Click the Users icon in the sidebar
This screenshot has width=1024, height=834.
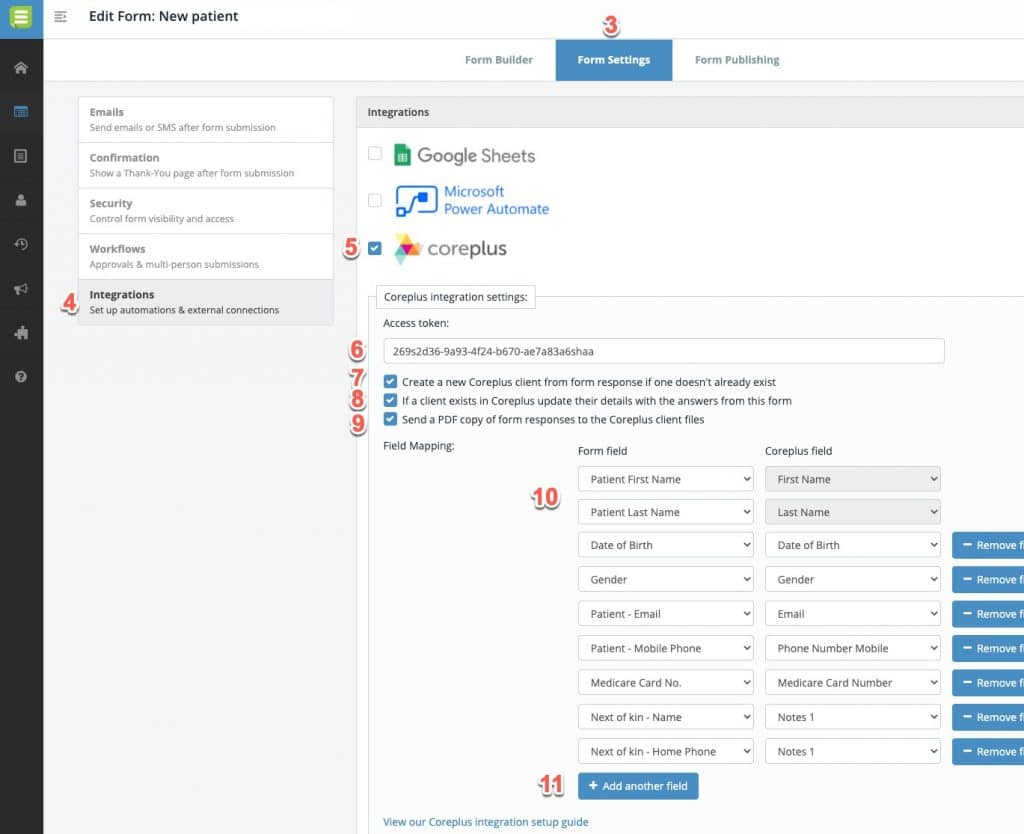point(20,200)
